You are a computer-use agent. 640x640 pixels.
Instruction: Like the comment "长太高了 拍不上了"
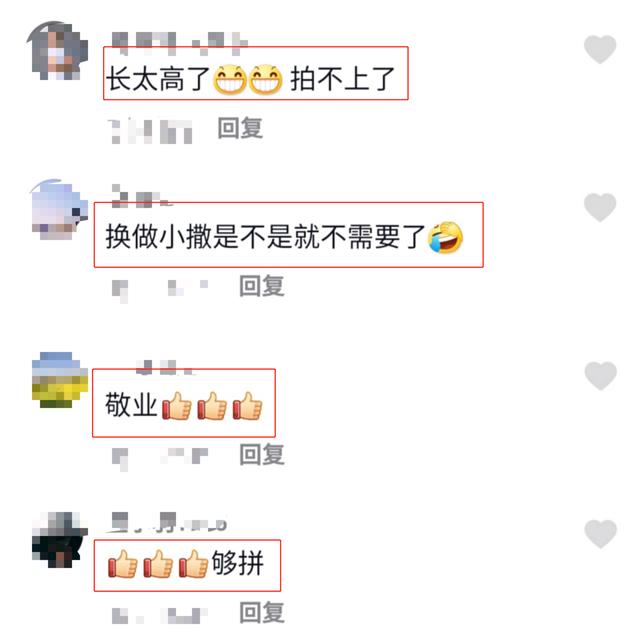[x=600, y=49]
